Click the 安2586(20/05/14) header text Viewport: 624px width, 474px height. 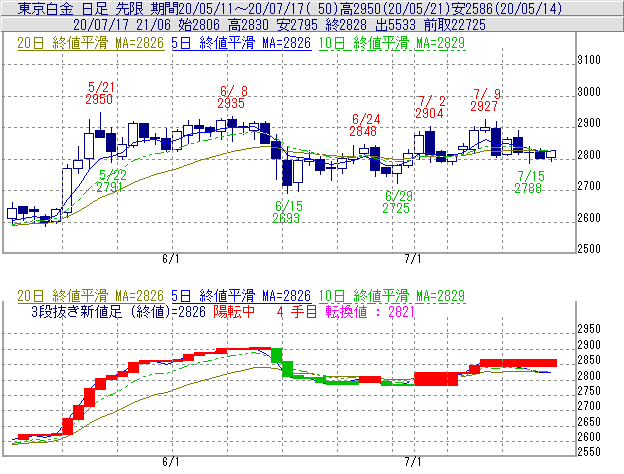coord(505,8)
